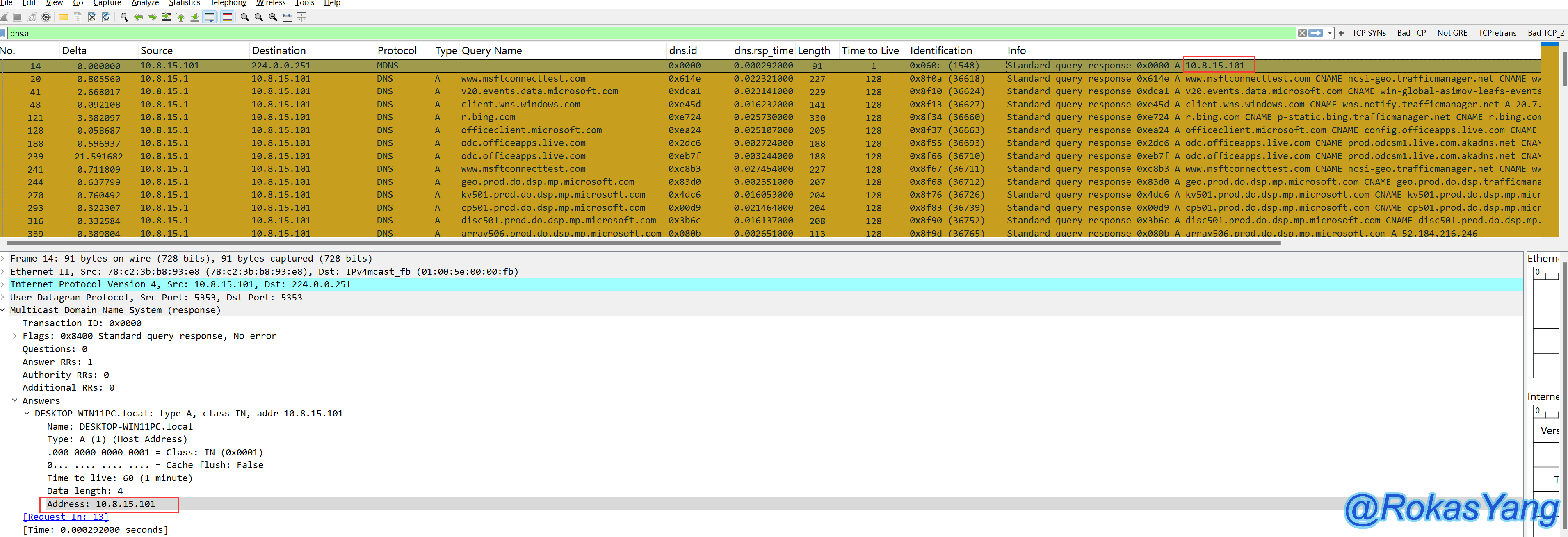The image size is (1568, 537).
Task: Open the Statistics menu
Action: [x=184, y=3]
